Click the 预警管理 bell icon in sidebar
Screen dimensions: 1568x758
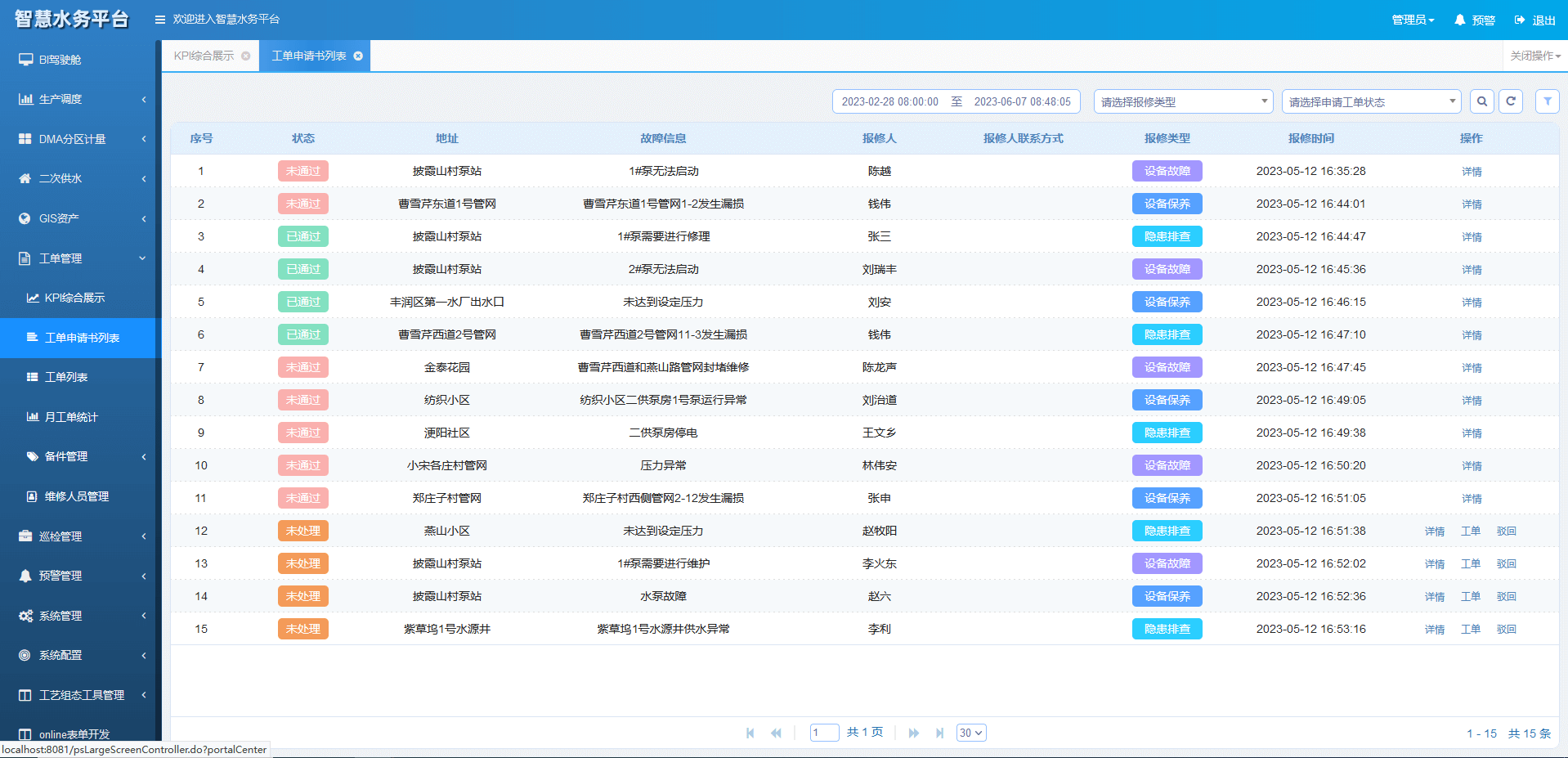[25, 576]
